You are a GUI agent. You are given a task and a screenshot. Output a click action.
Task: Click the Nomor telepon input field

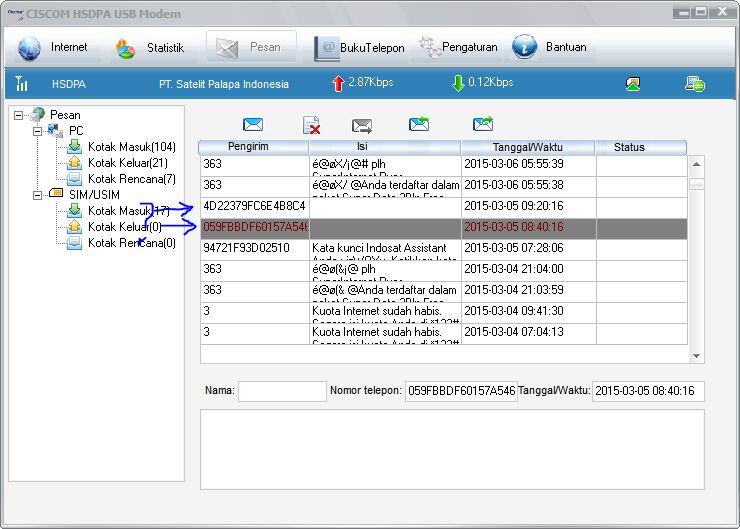click(x=461, y=391)
